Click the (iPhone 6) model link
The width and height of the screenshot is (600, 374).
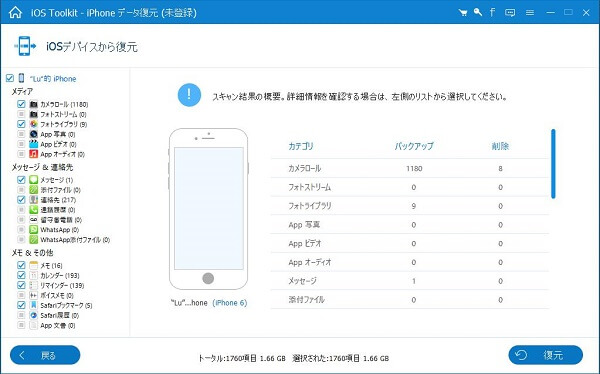[x=230, y=303]
